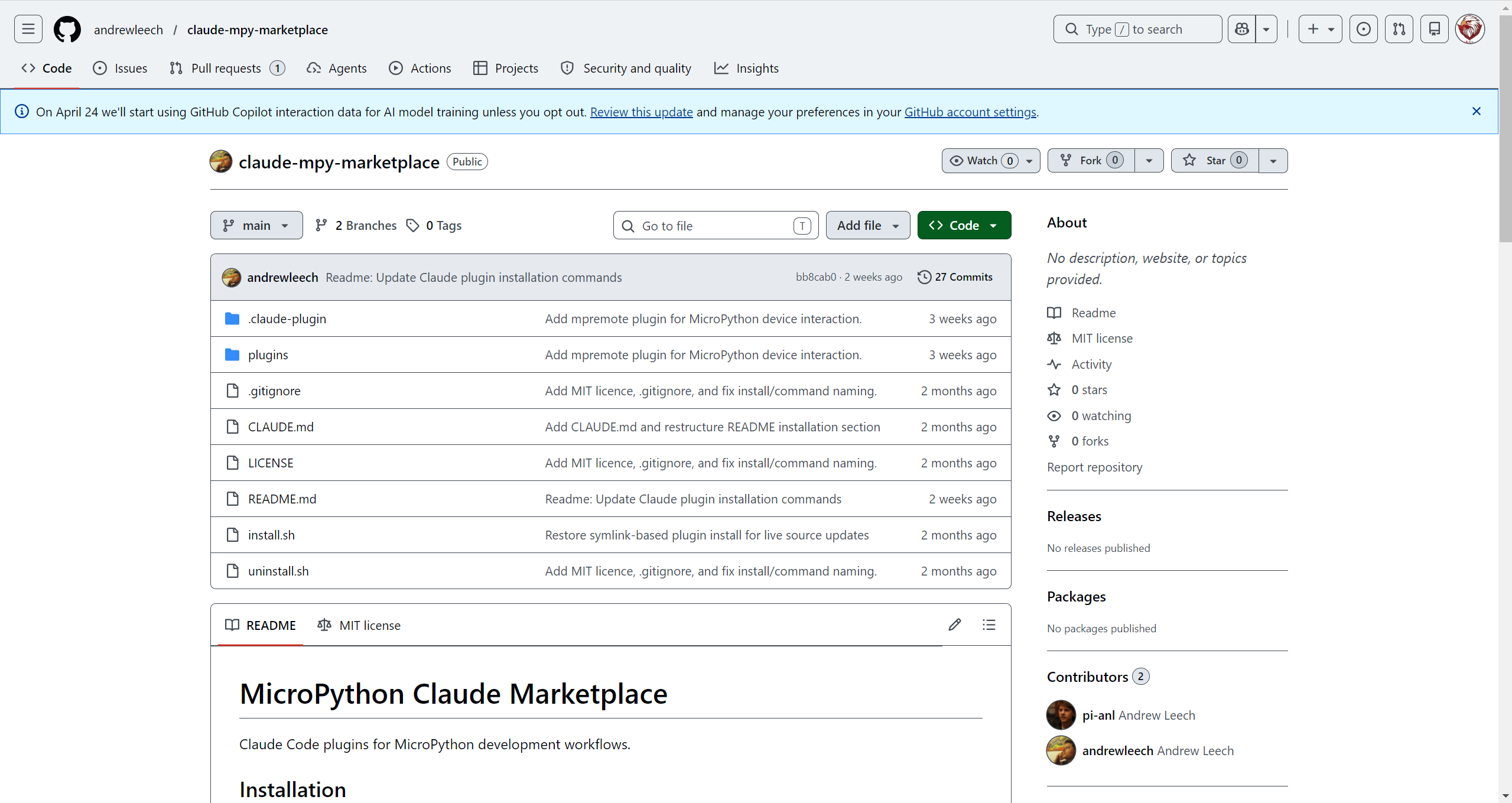Open the Security and quality tab
The height and width of the screenshot is (803, 1512).
pos(626,69)
